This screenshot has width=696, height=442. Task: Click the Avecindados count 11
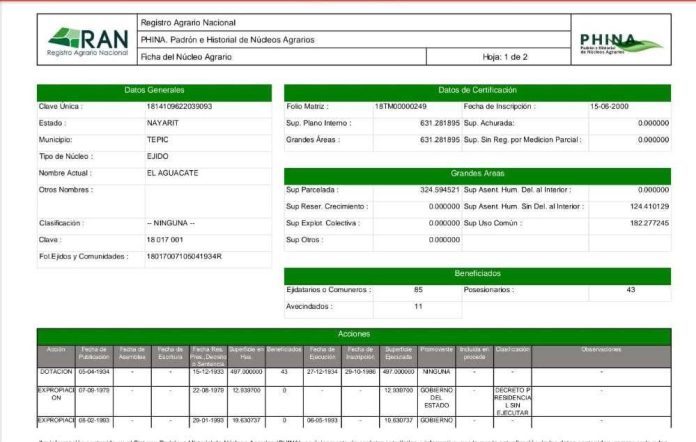417,306
